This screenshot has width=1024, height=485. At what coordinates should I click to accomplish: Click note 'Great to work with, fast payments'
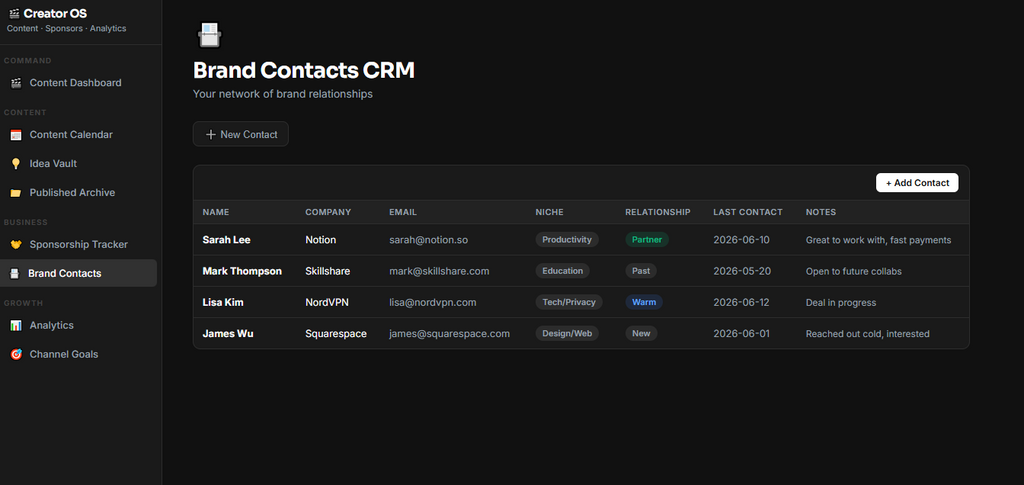click(x=878, y=240)
